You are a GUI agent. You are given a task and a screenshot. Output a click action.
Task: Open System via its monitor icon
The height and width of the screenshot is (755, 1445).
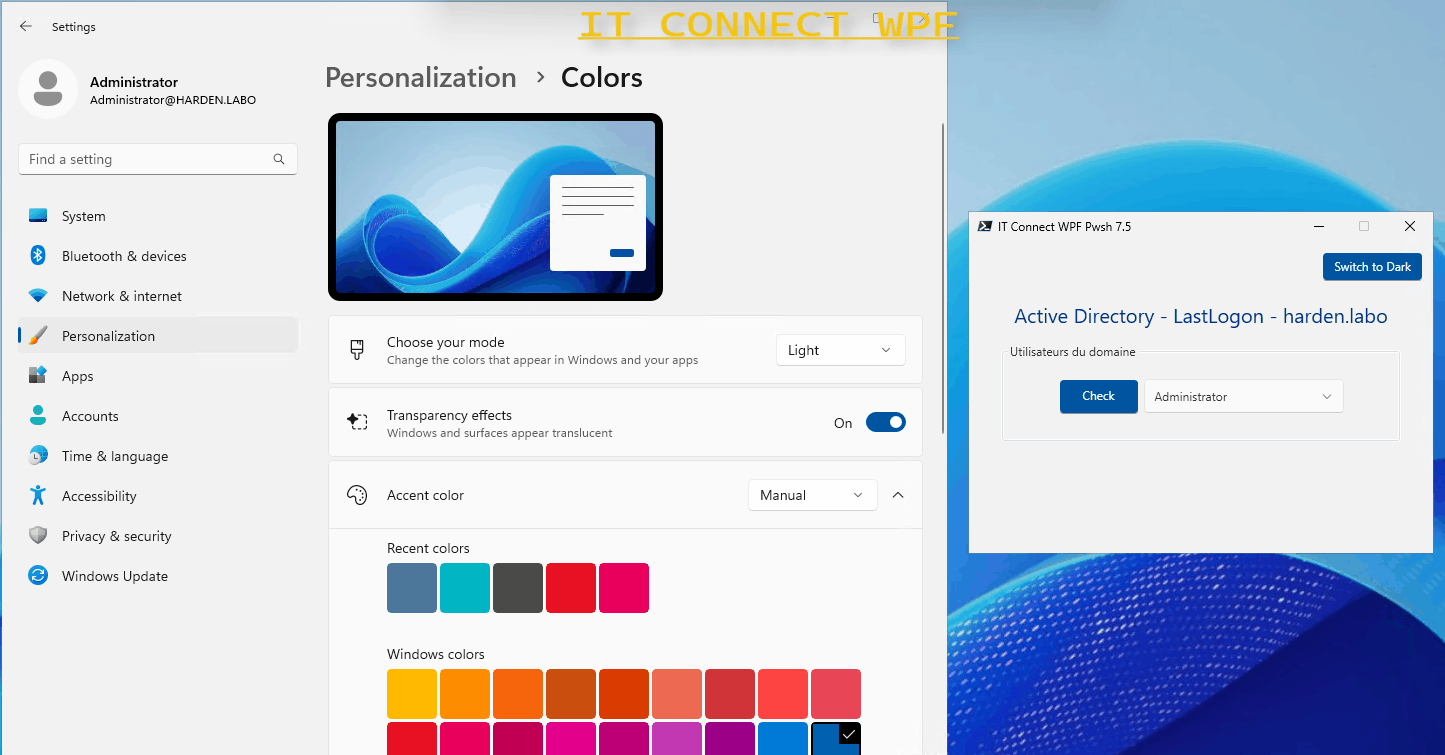pos(38,216)
